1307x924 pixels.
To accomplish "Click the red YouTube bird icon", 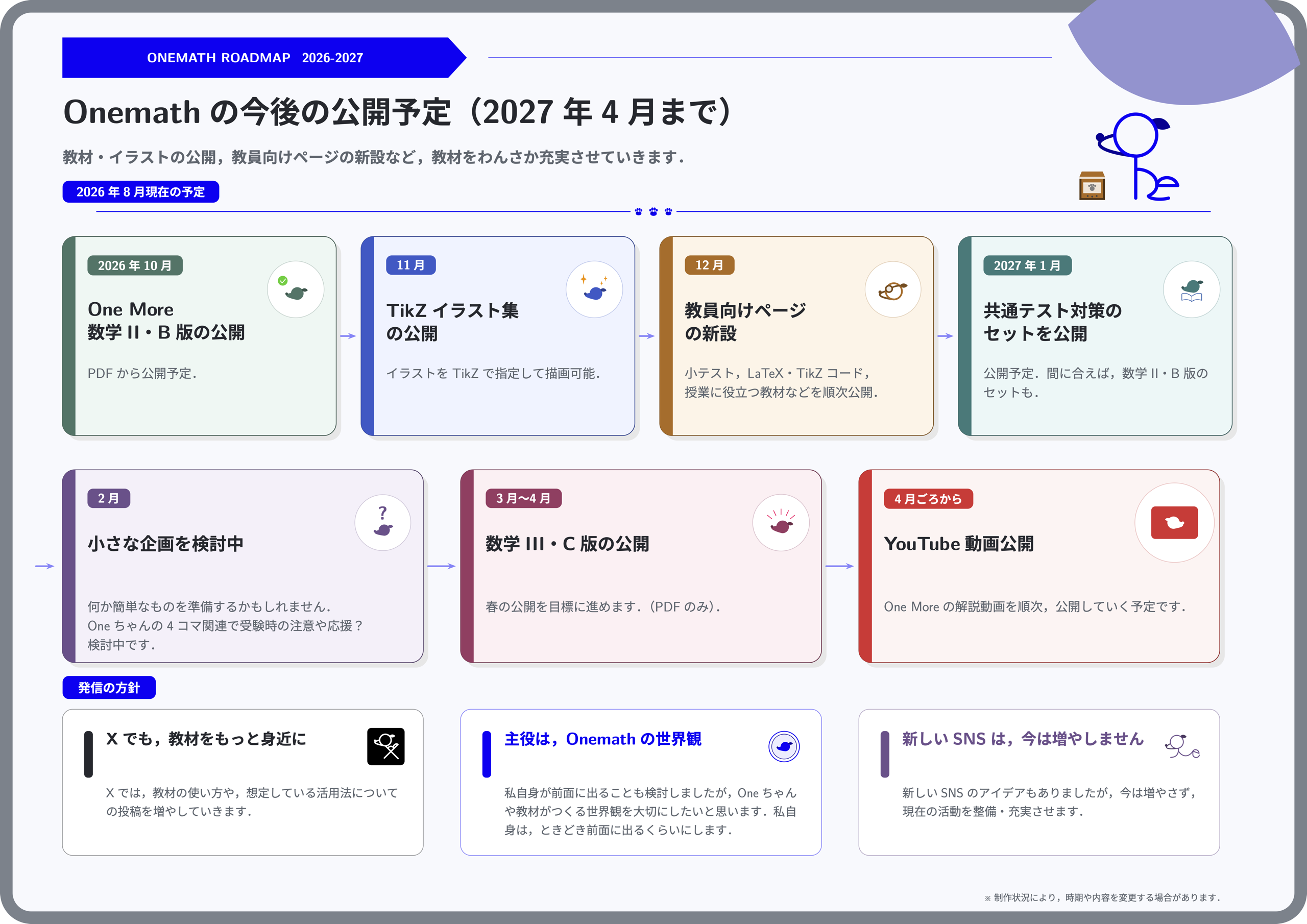I will [x=1174, y=522].
